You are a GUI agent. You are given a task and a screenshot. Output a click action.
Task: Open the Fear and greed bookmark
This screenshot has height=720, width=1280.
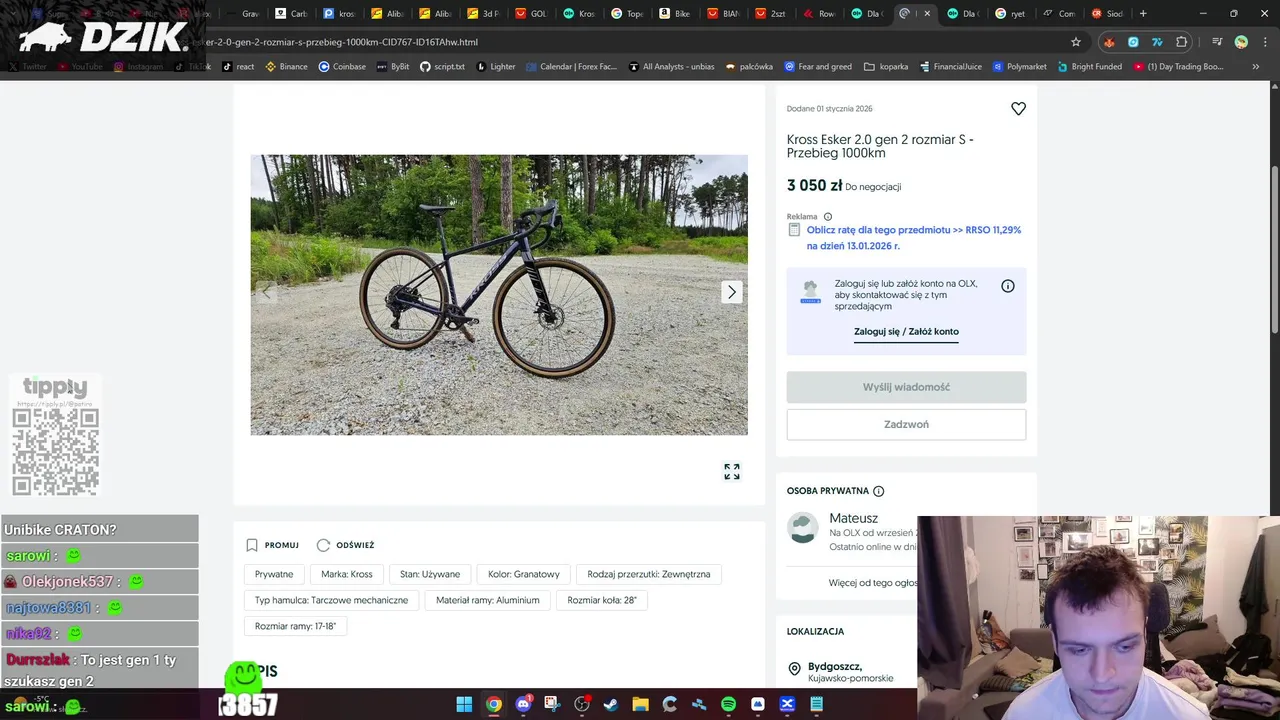click(x=818, y=66)
